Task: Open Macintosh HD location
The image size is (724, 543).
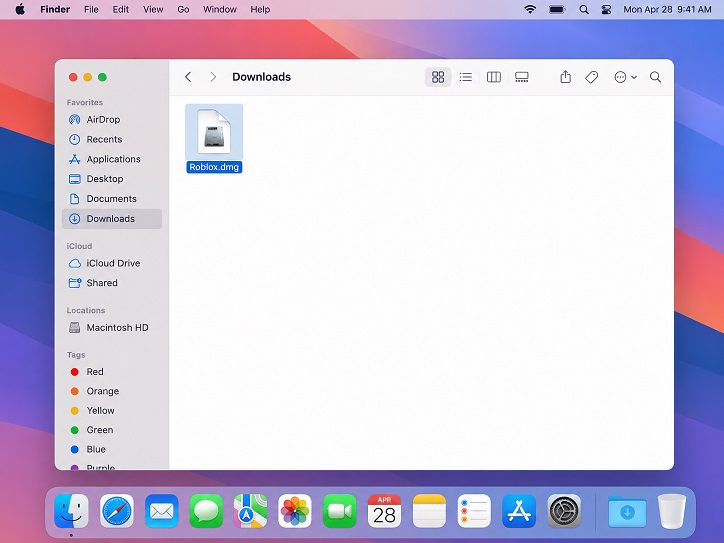Action: tap(112, 327)
